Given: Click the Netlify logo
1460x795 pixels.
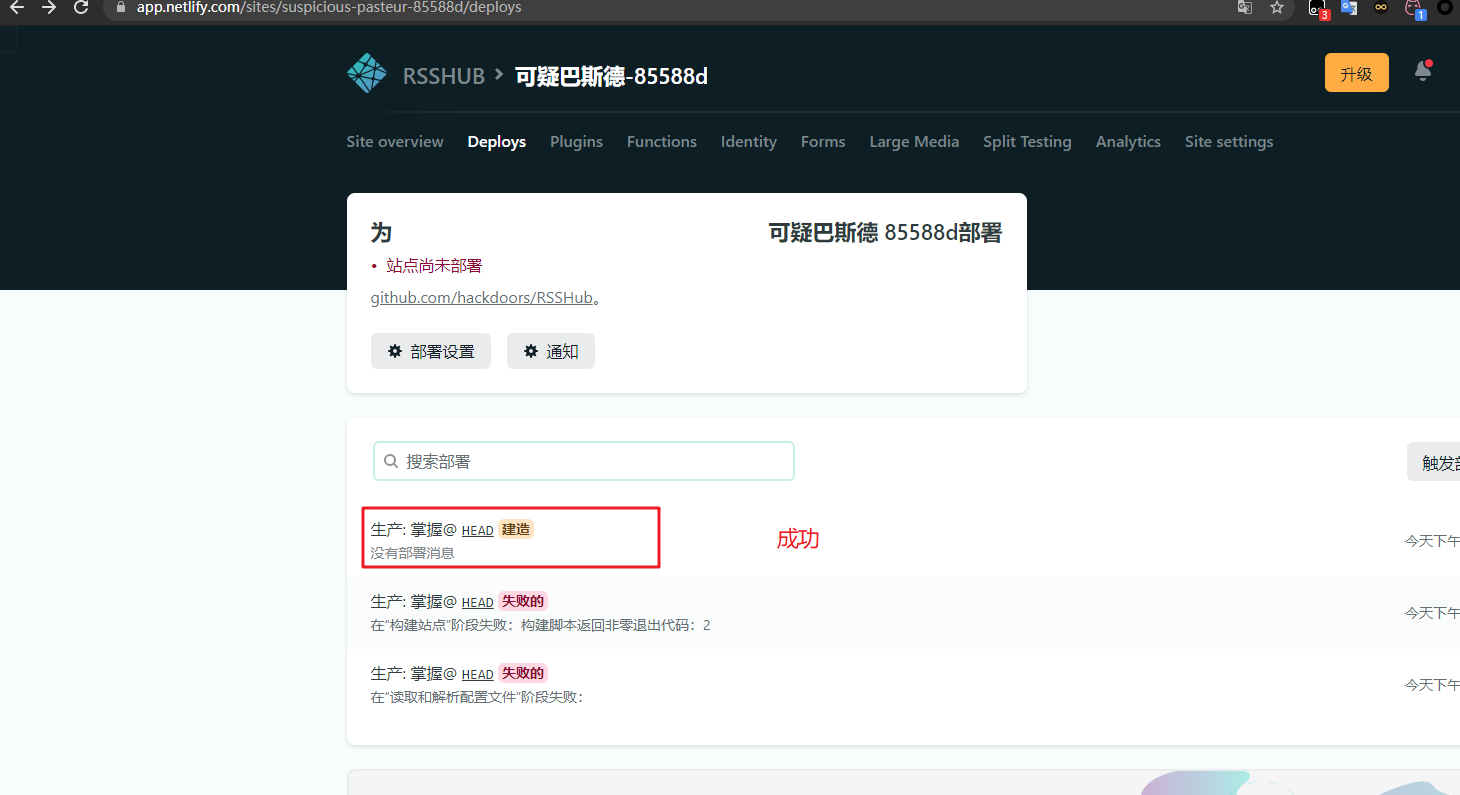Looking at the screenshot, I should [x=367, y=73].
